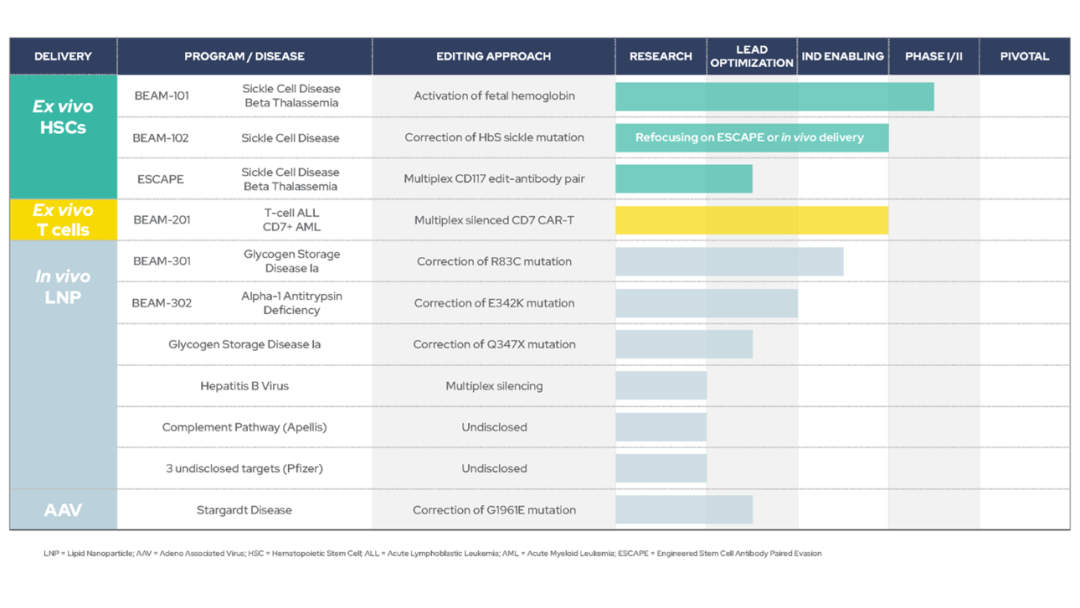This screenshot has height=608, width=1080.
Task: Click the 'Refocusing on ESCAPE' progress bar
Action: click(749, 137)
